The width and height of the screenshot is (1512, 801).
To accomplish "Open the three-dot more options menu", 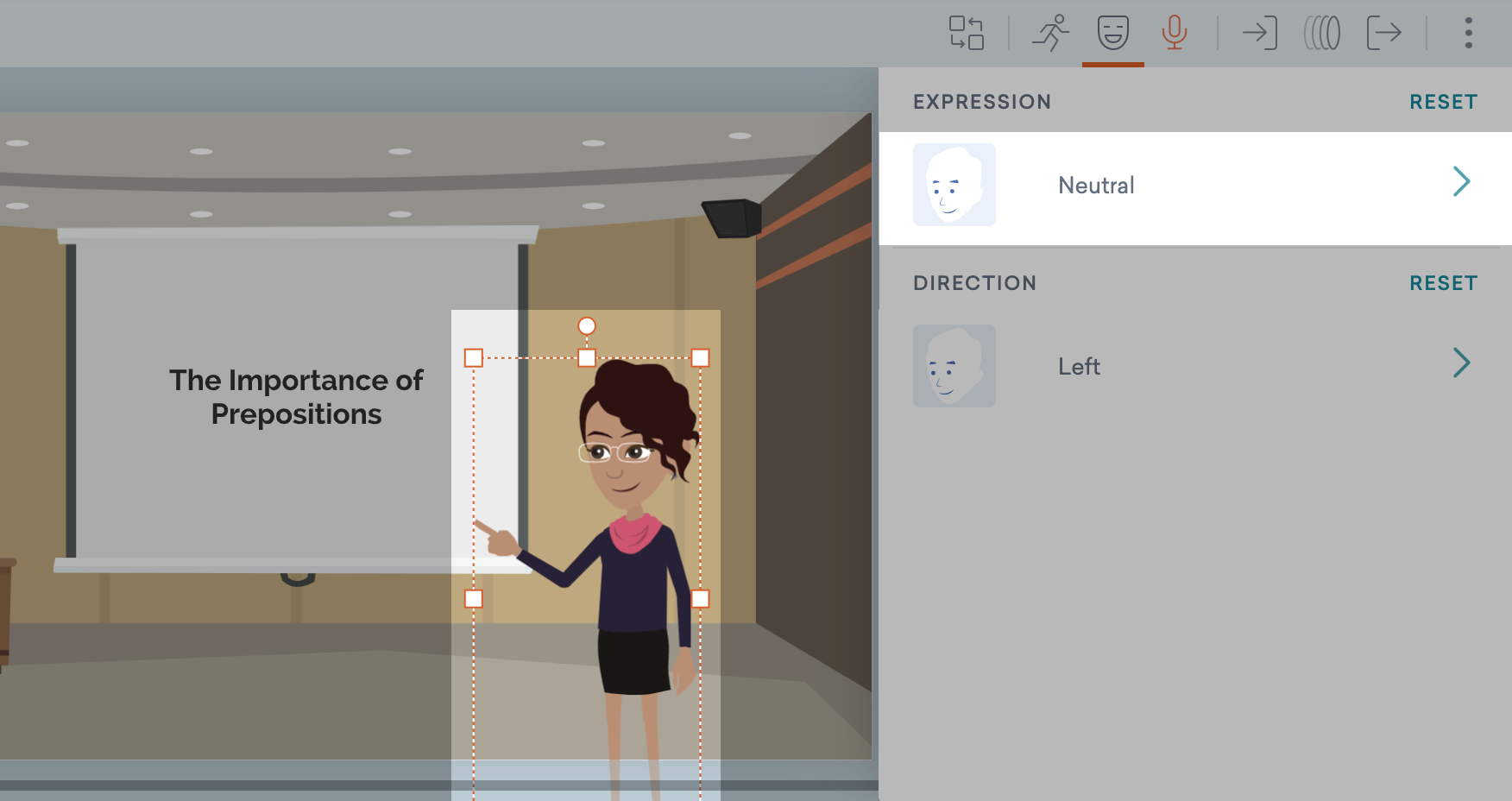I will (x=1468, y=33).
